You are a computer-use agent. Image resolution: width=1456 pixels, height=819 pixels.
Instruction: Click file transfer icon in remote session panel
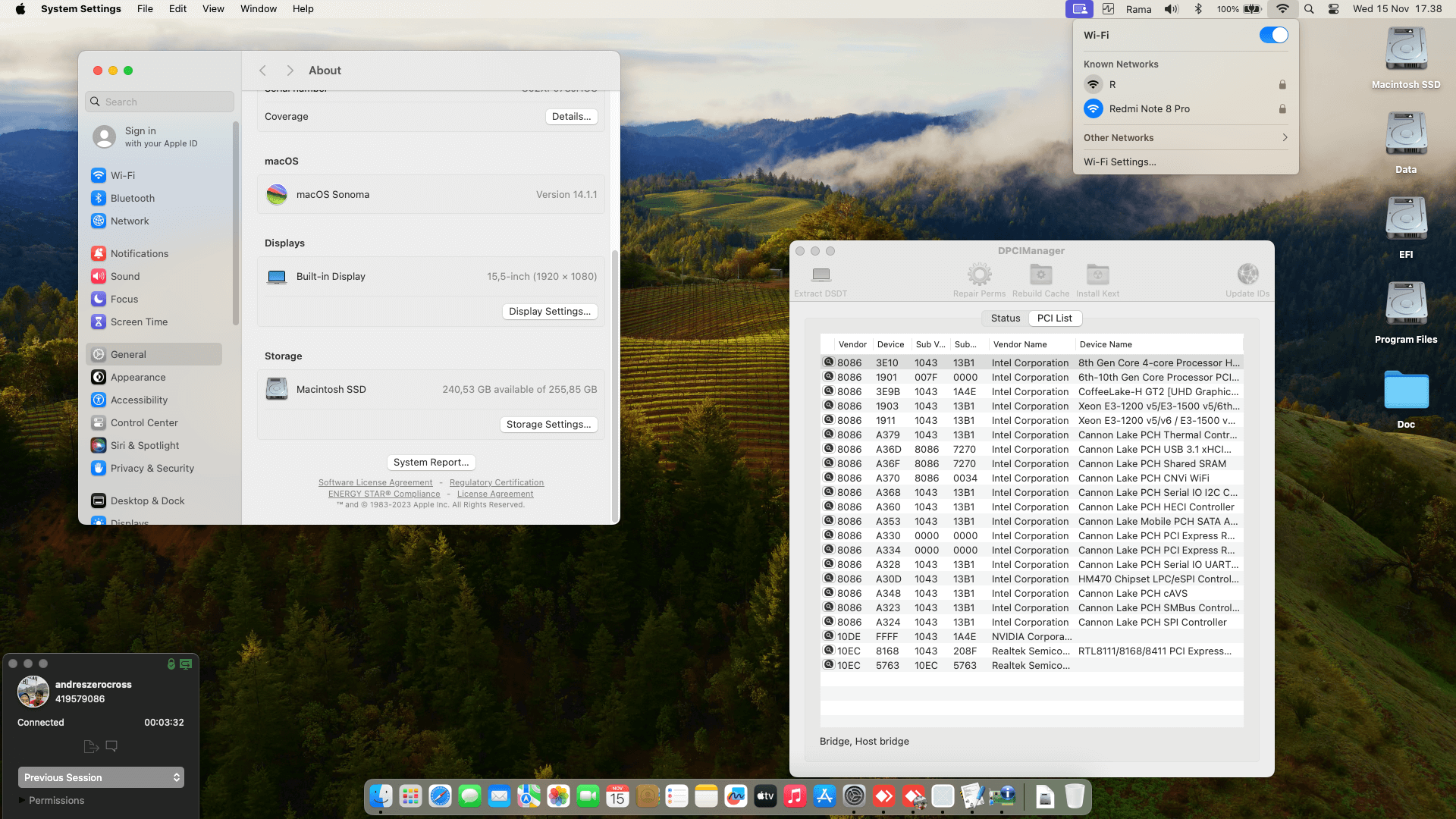pyautogui.click(x=91, y=746)
